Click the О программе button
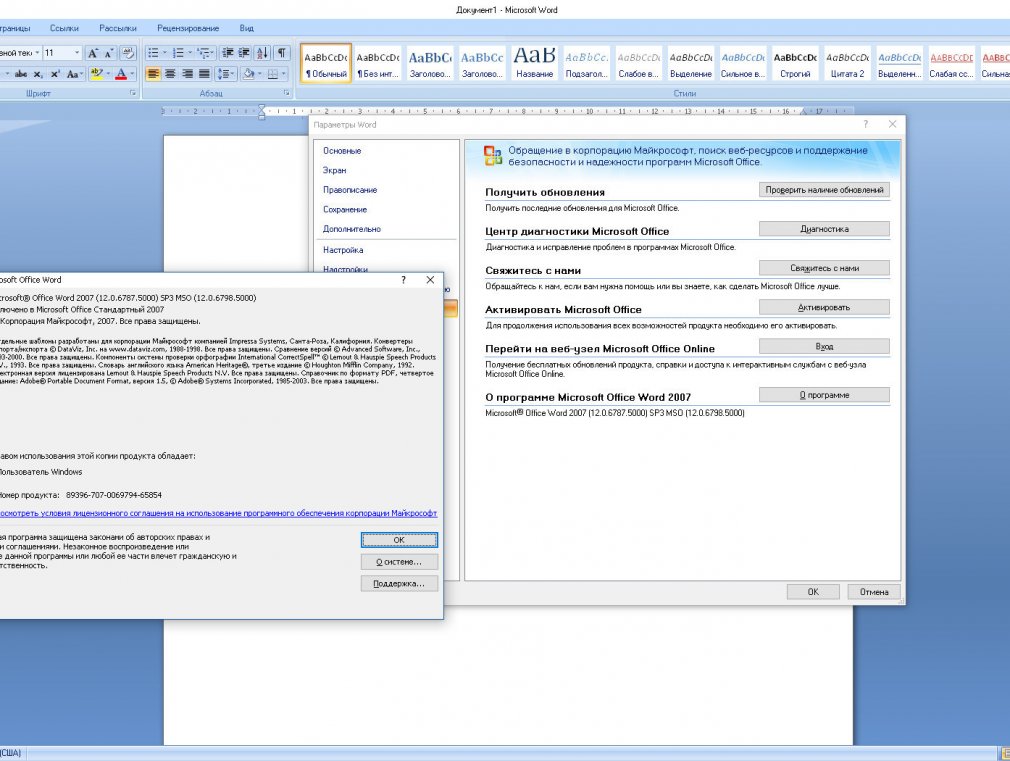This screenshot has width=1010, height=761. click(x=824, y=395)
